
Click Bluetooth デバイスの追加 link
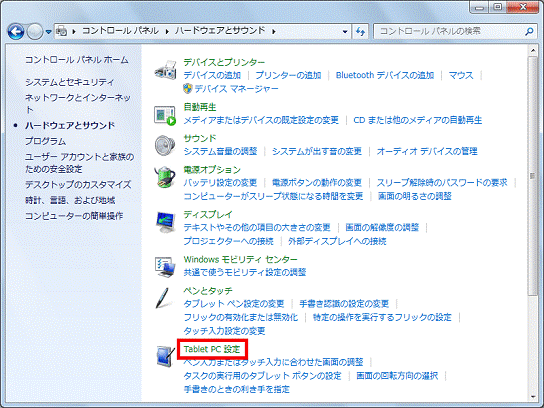click(x=385, y=75)
